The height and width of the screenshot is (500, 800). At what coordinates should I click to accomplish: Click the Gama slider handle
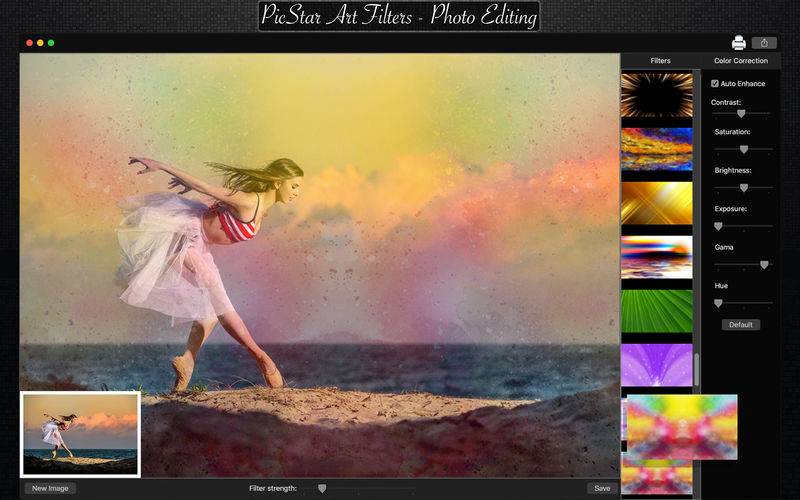(764, 265)
